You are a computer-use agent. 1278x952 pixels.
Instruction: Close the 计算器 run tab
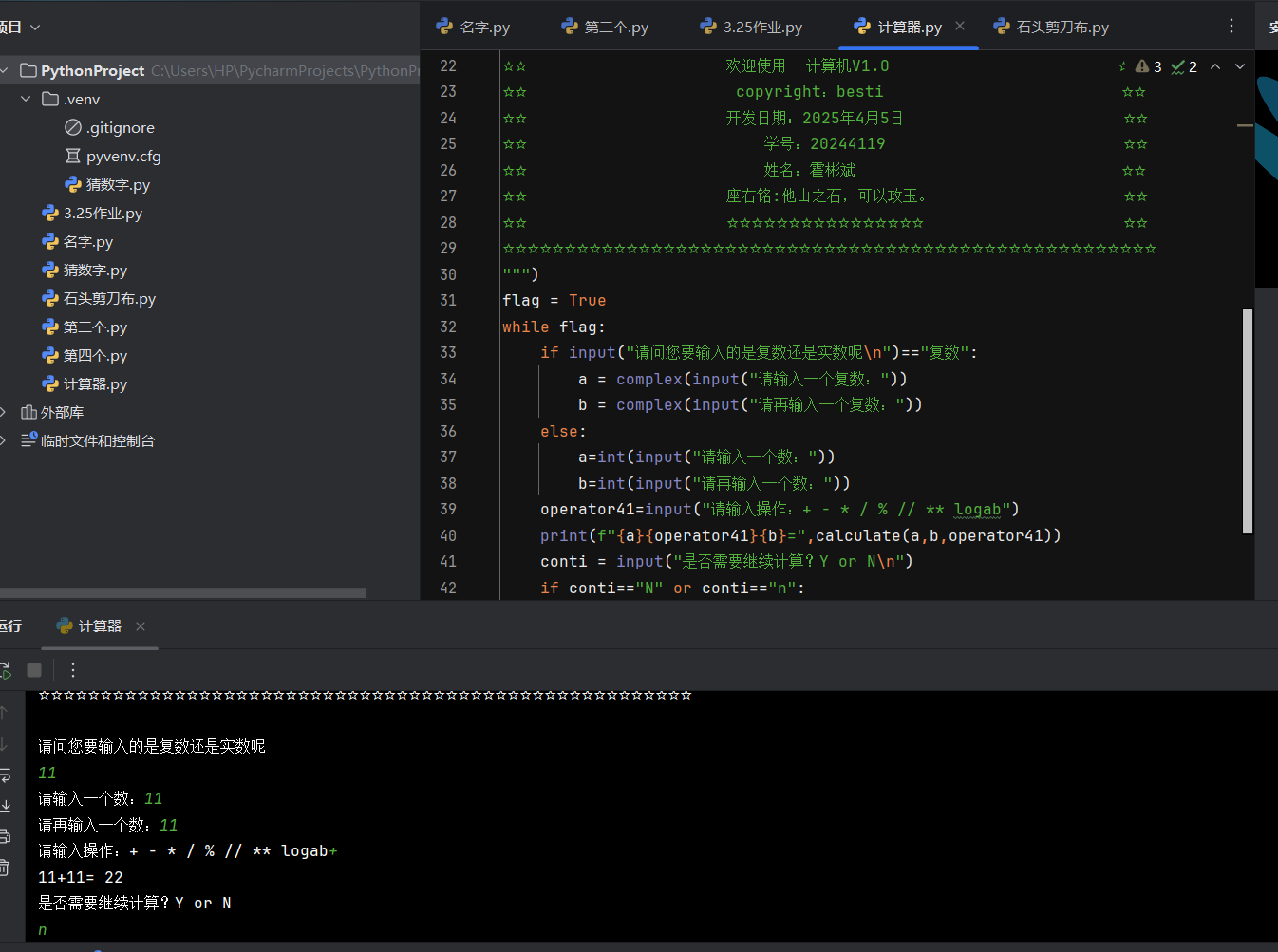141,626
